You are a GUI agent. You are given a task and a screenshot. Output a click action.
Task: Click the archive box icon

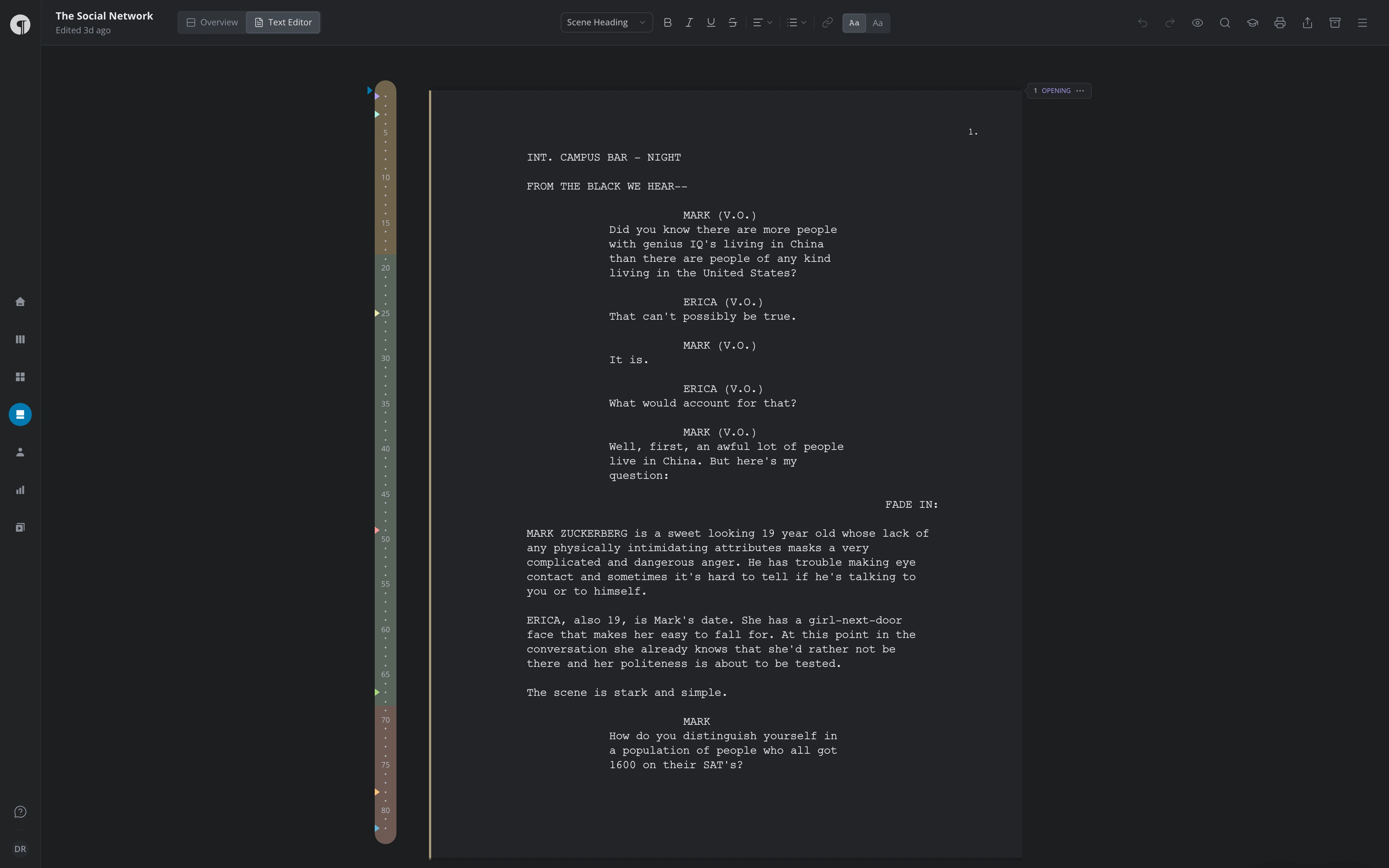pos(1335,22)
